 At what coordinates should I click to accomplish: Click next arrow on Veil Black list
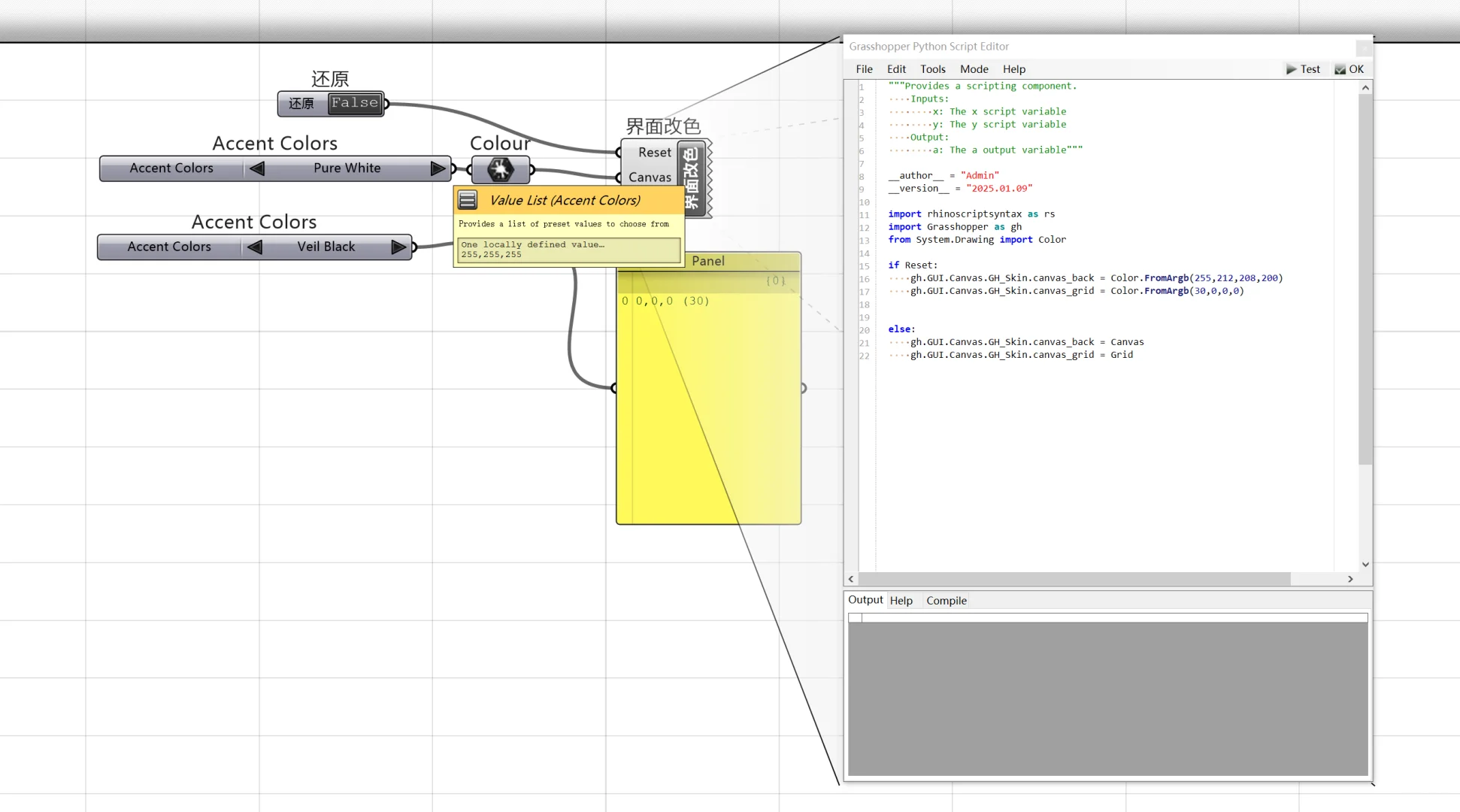(x=398, y=247)
